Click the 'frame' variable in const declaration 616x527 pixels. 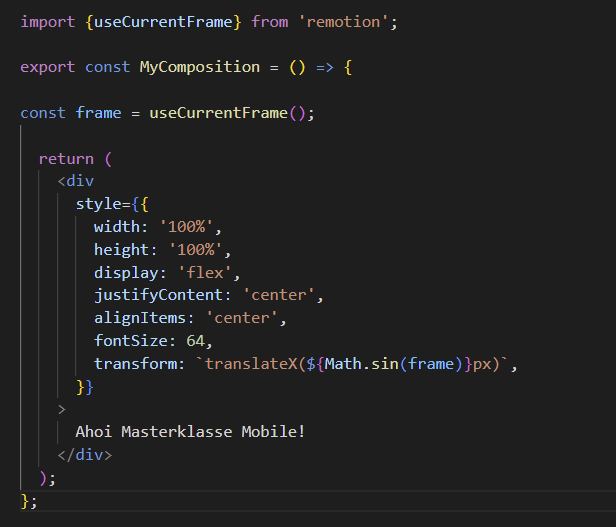click(x=99, y=113)
